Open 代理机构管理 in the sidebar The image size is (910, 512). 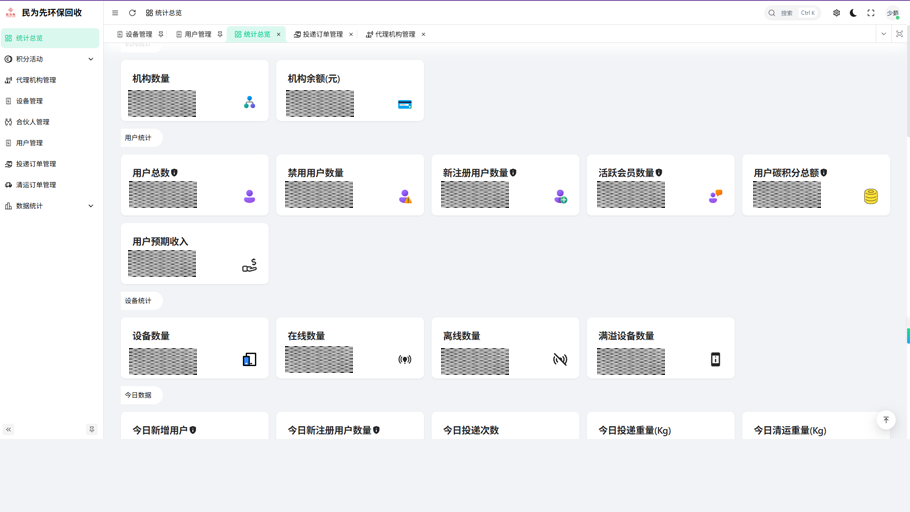(x=50, y=80)
